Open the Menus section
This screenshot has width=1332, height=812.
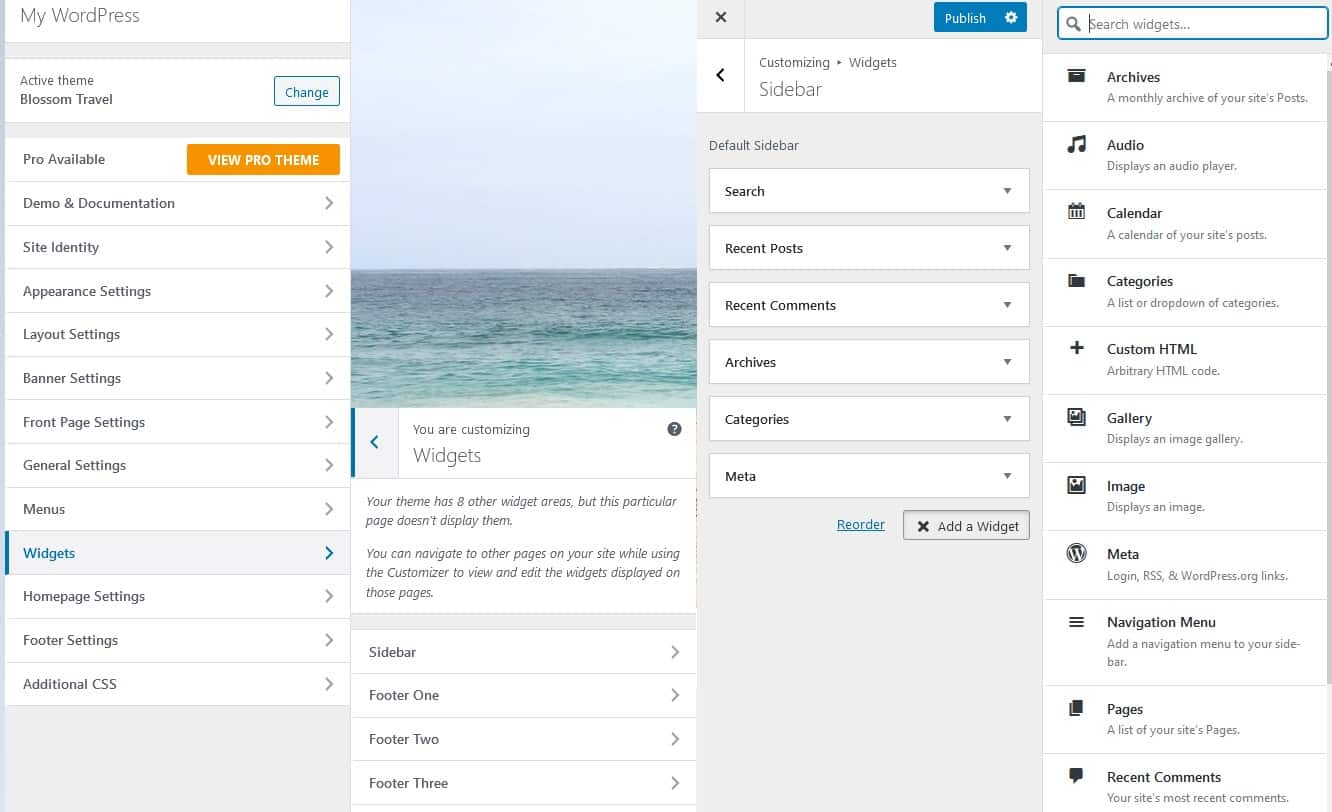(178, 509)
